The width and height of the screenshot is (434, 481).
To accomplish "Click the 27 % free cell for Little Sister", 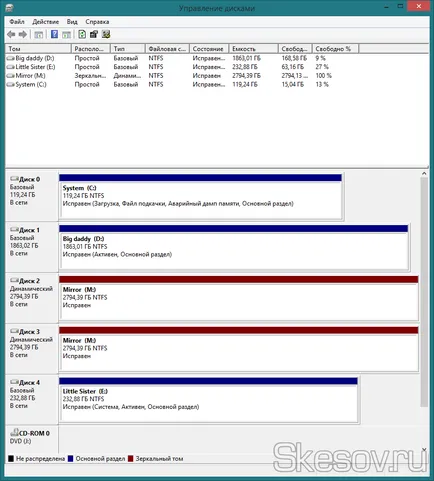I will [x=322, y=67].
